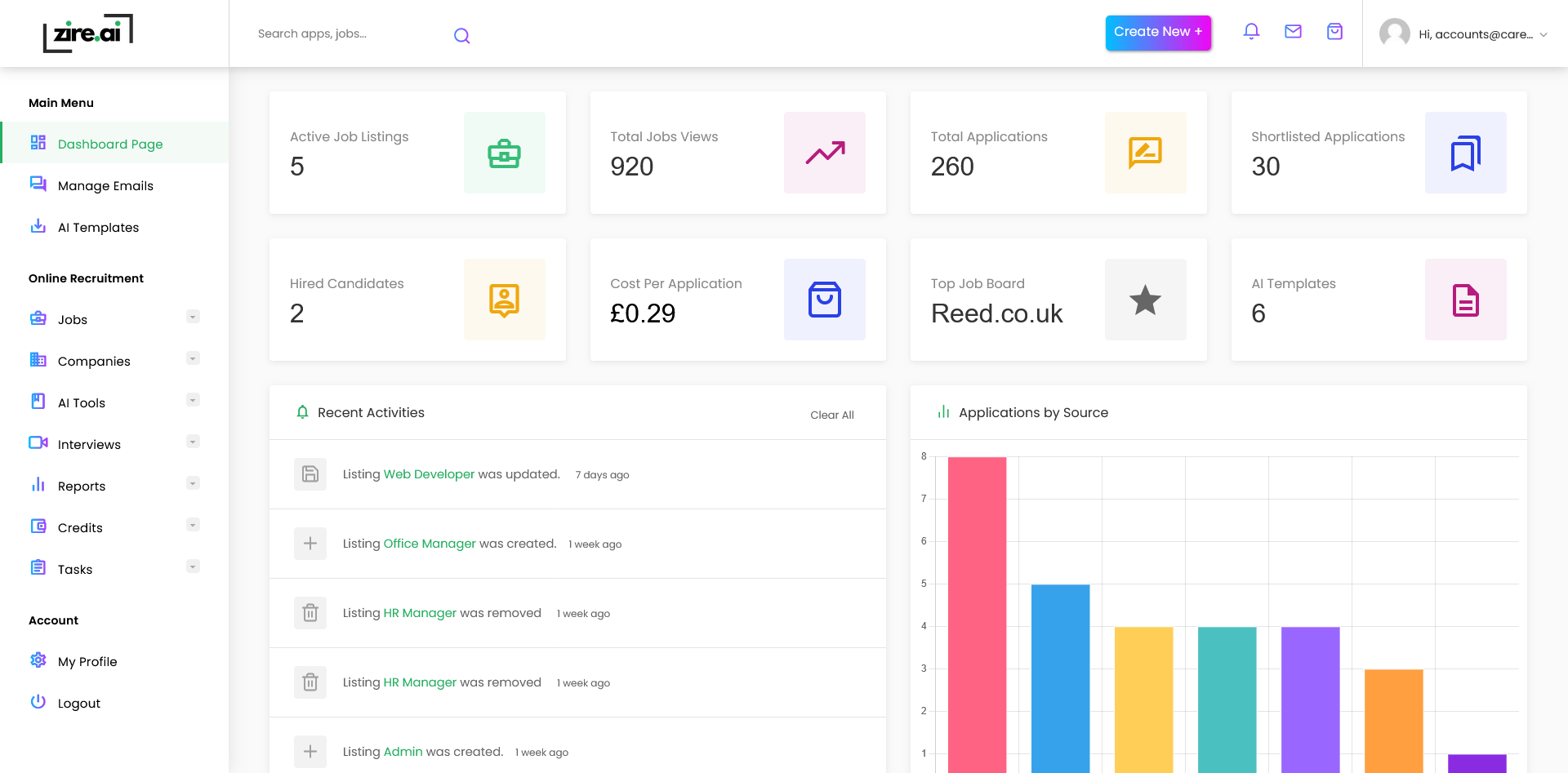Viewport: 1568px width, 773px height.
Task: Clear All recent activities
Action: (x=831, y=415)
